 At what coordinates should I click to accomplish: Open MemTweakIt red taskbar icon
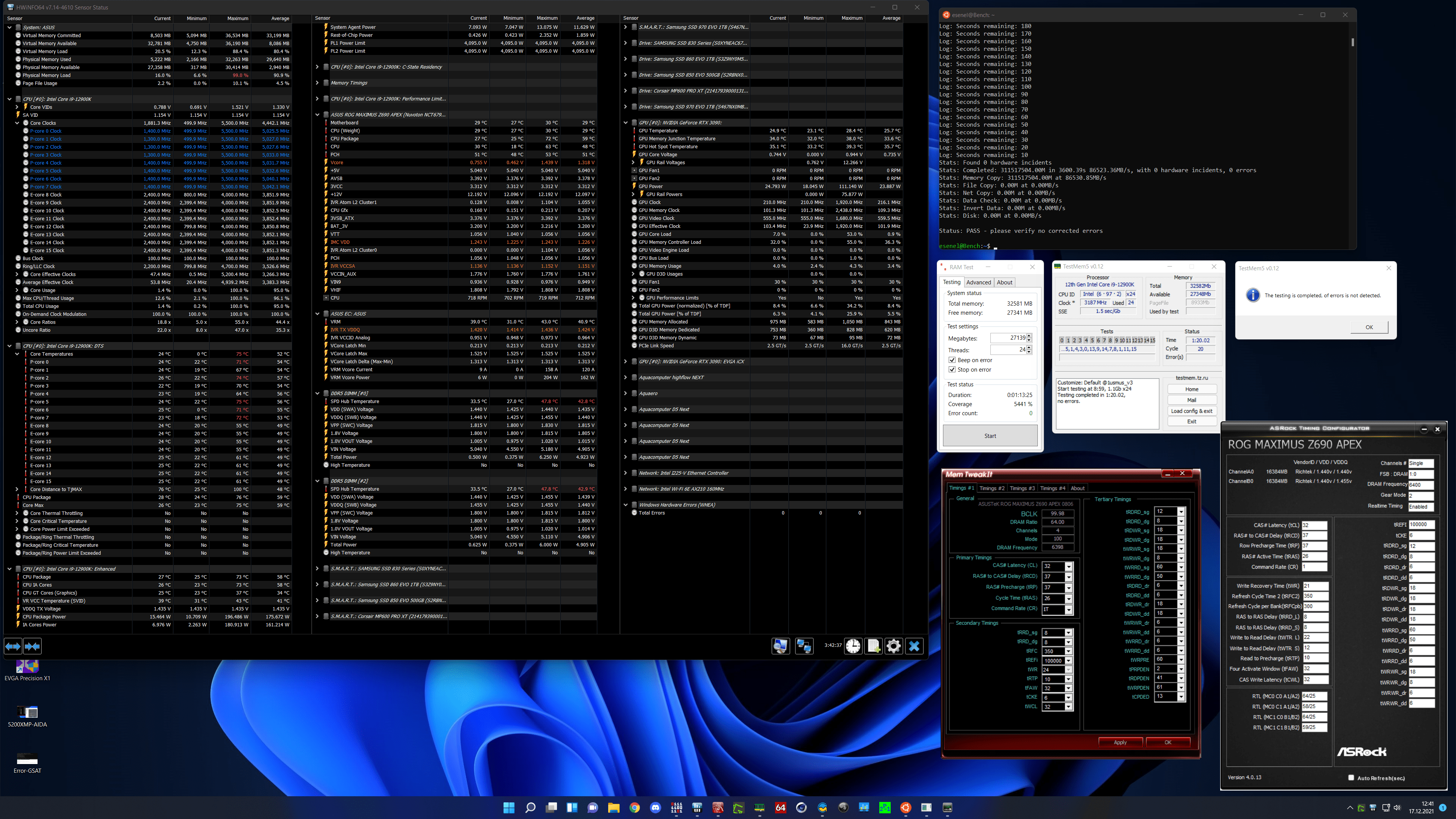[718, 808]
